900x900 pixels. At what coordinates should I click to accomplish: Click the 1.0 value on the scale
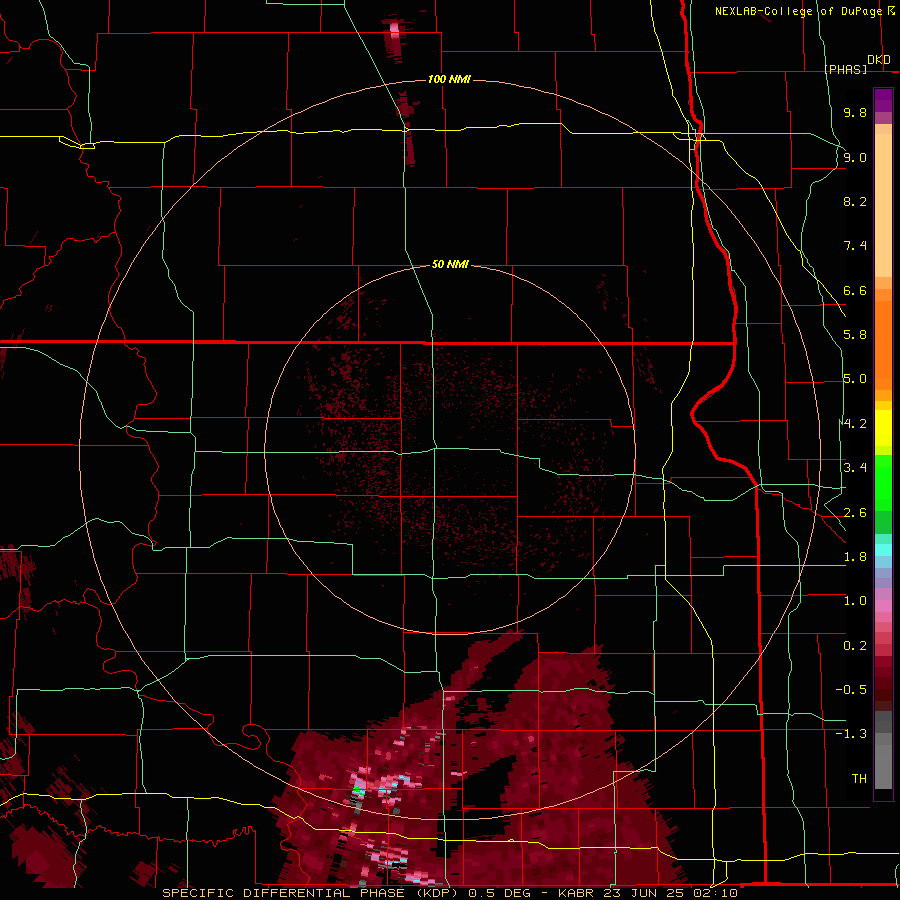(x=855, y=601)
